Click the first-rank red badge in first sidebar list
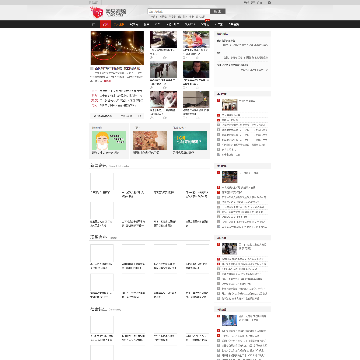 pos(218,100)
